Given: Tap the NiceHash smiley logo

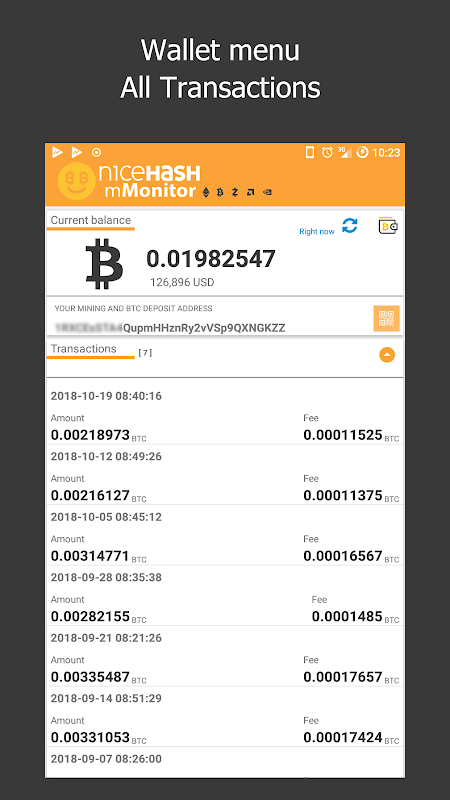Looking at the screenshot, I should (77, 181).
